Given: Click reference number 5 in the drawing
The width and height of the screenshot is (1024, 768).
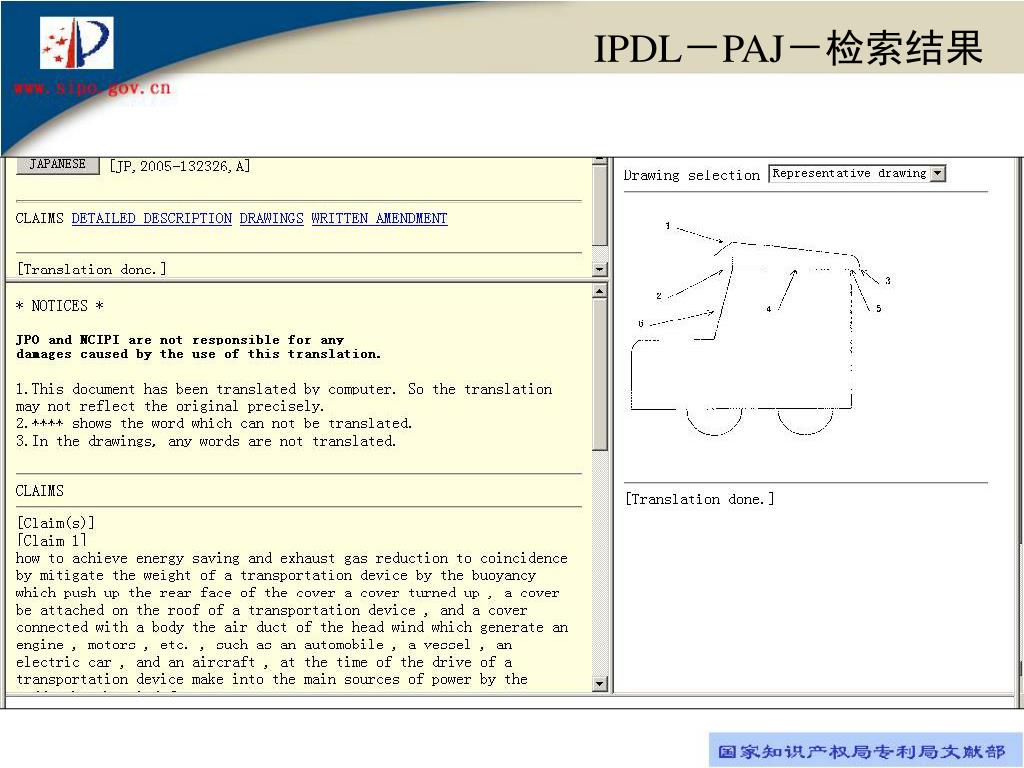Looking at the screenshot, I should pyautogui.click(x=878, y=308).
